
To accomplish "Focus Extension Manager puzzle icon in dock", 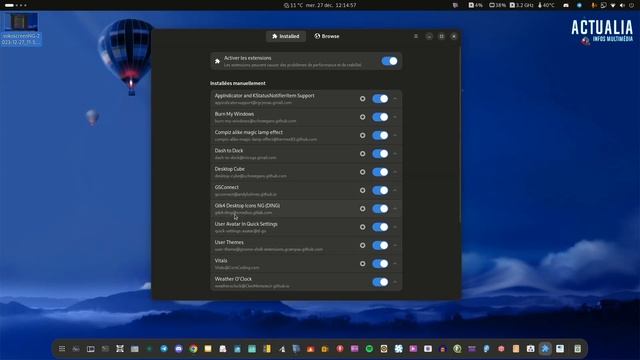I will 545,349.
